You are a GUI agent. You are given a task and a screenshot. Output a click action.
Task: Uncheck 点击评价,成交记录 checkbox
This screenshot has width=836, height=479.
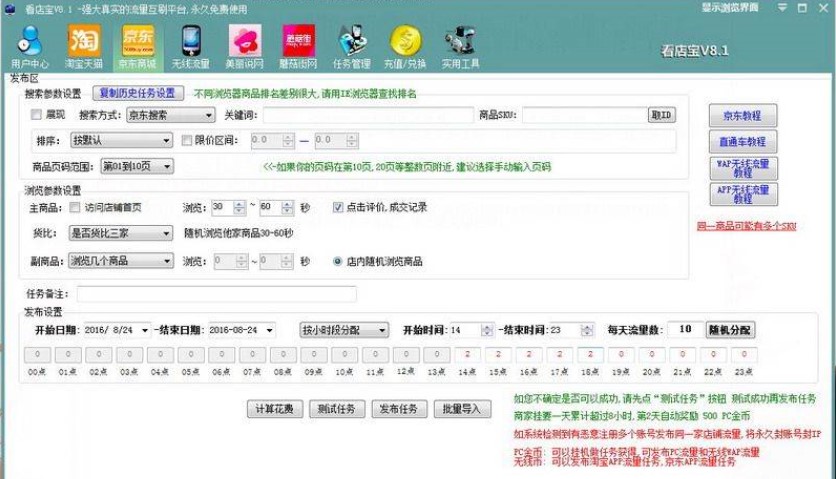[x=338, y=207]
